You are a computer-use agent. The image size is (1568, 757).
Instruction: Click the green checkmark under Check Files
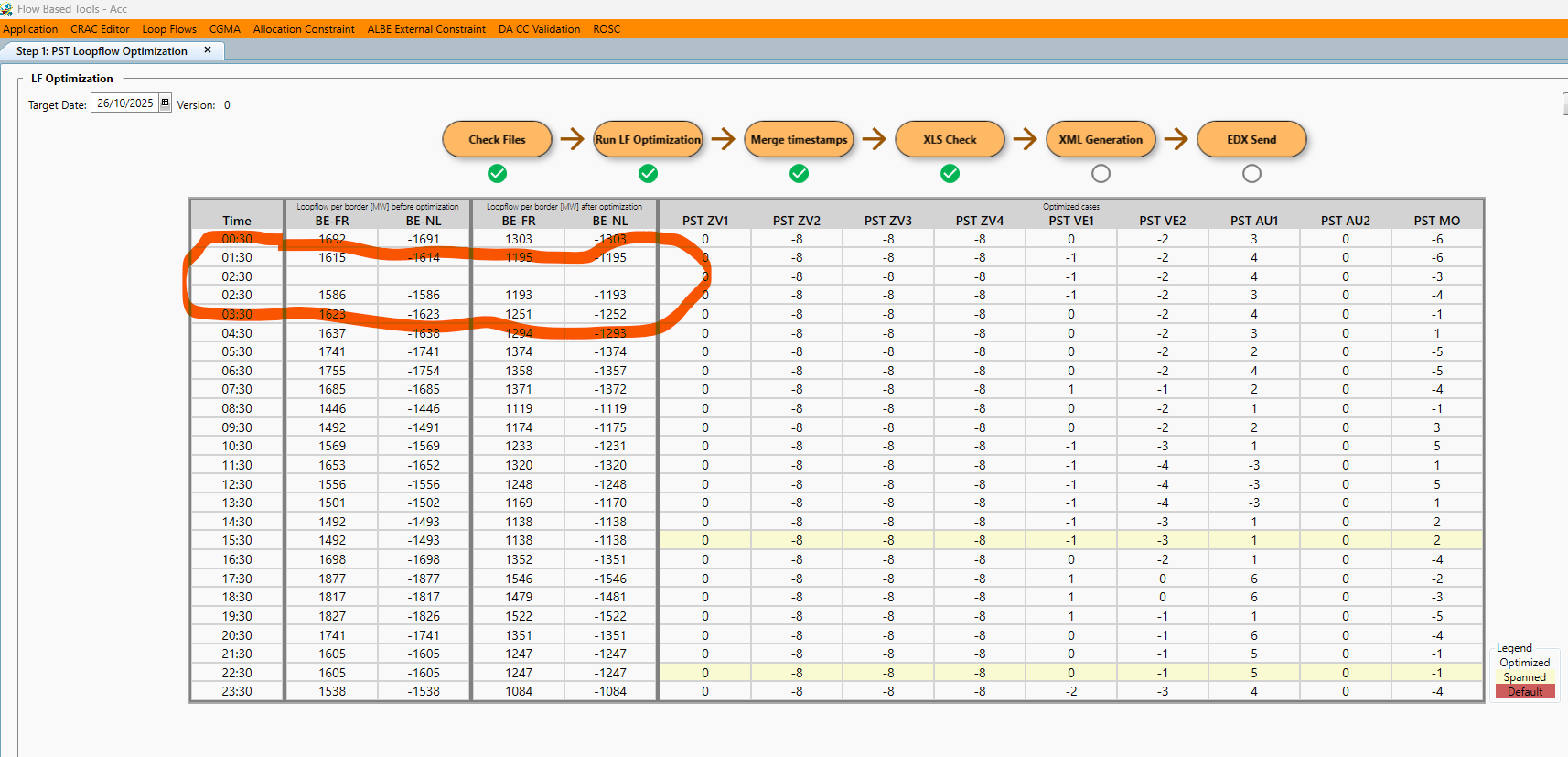point(497,173)
